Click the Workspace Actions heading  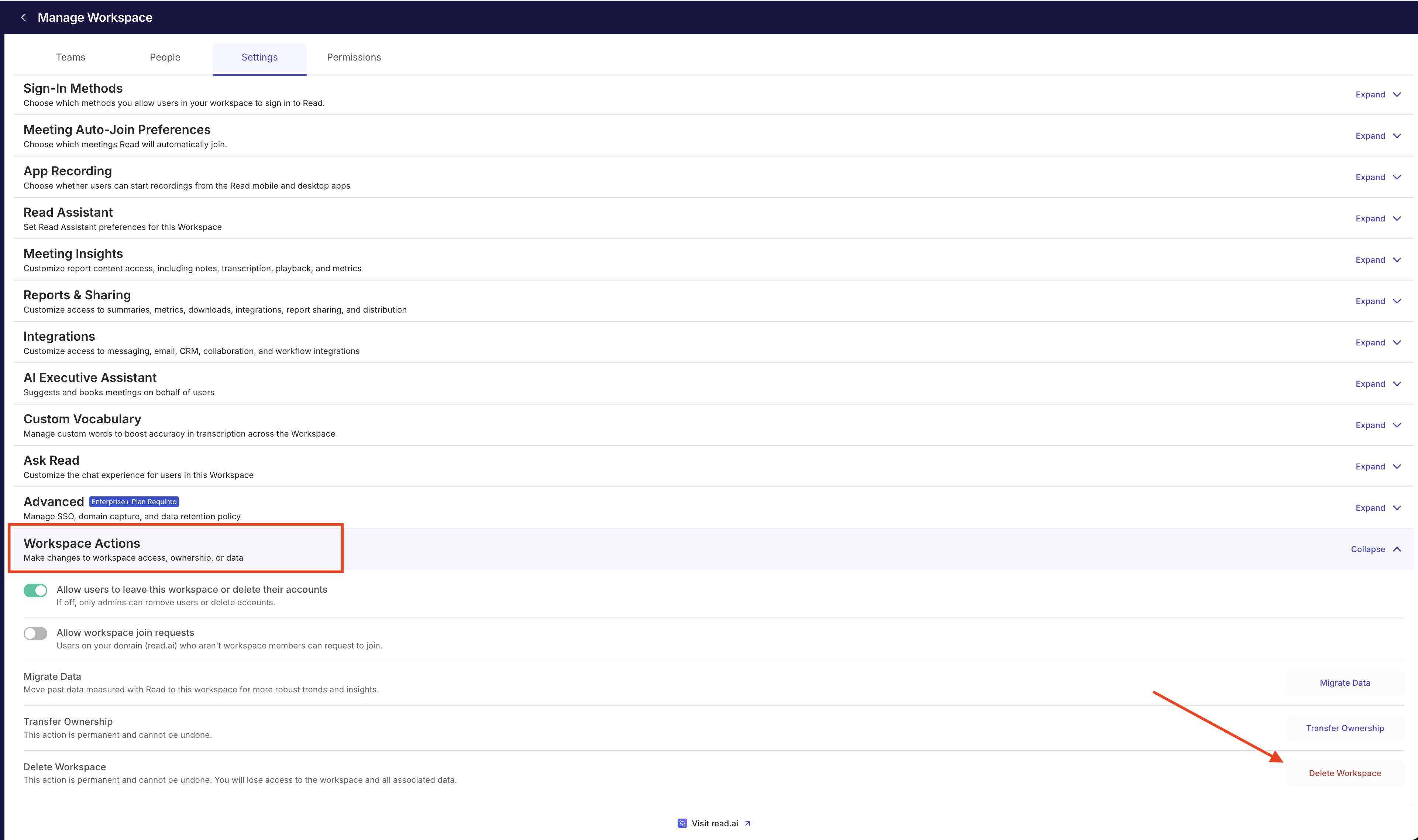click(82, 543)
